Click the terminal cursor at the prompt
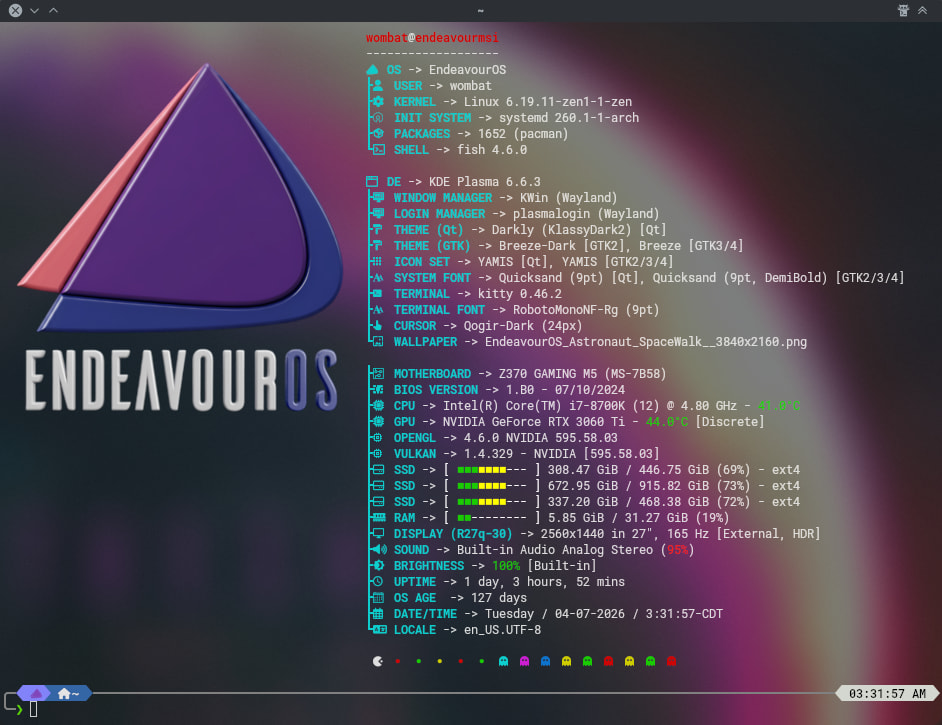Viewport: 942px width, 725px height. (33, 709)
